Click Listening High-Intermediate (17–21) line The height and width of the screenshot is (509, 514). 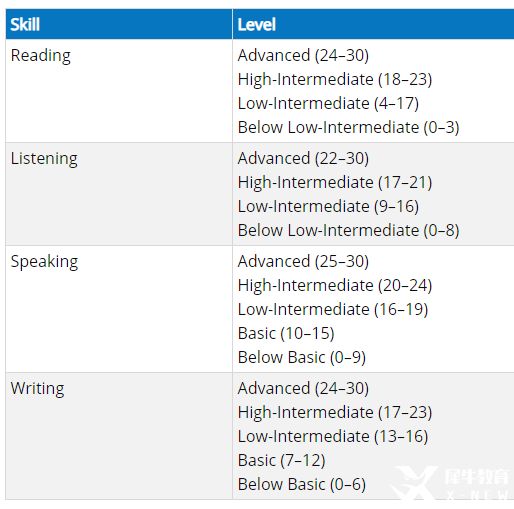[x=335, y=183]
